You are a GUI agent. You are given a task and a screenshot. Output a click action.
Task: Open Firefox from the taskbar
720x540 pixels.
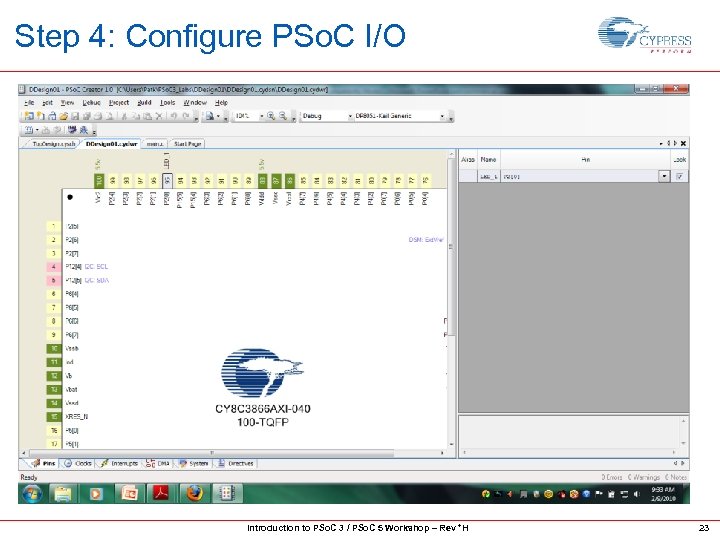click(194, 494)
